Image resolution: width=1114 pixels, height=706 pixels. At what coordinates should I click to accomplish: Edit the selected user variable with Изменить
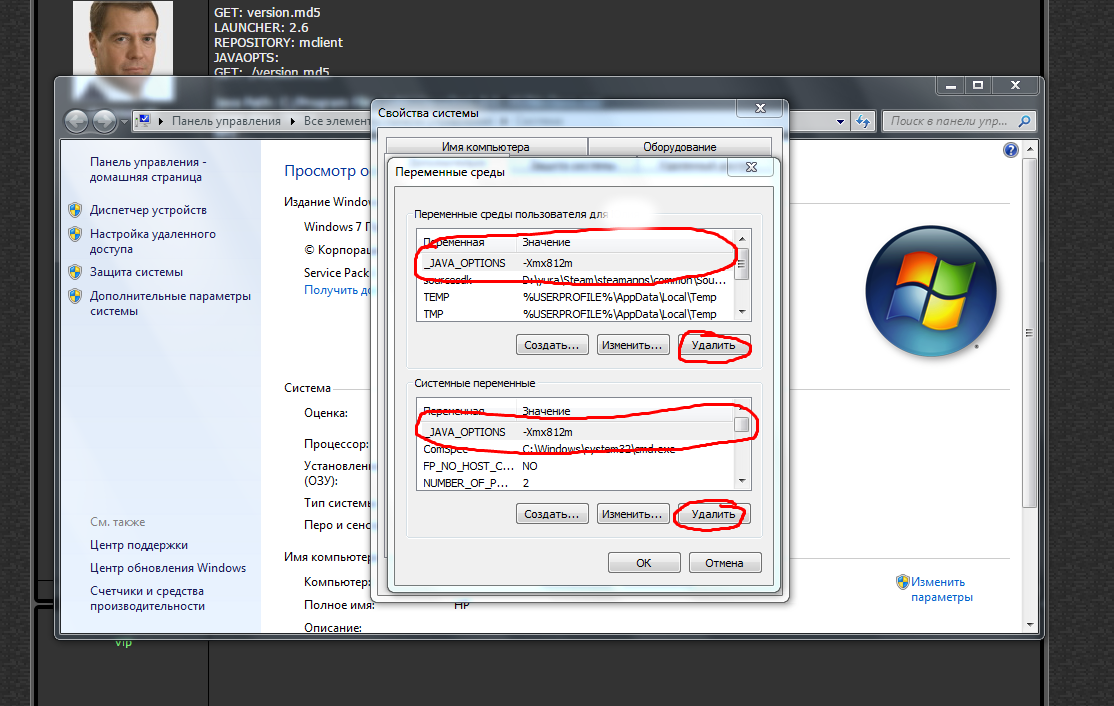(x=632, y=345)
